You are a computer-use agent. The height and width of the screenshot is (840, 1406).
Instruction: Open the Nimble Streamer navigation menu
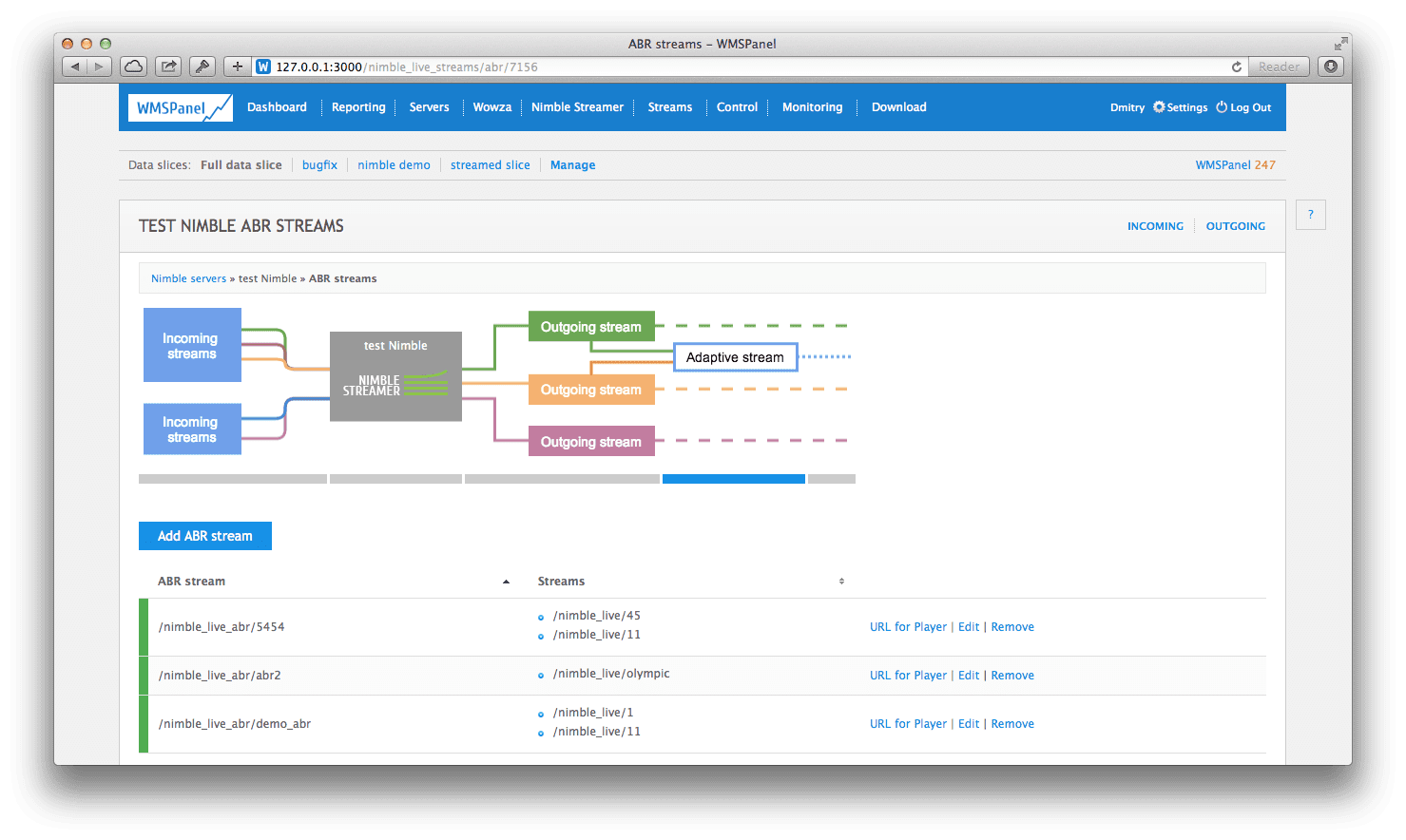tap(577, 107)
